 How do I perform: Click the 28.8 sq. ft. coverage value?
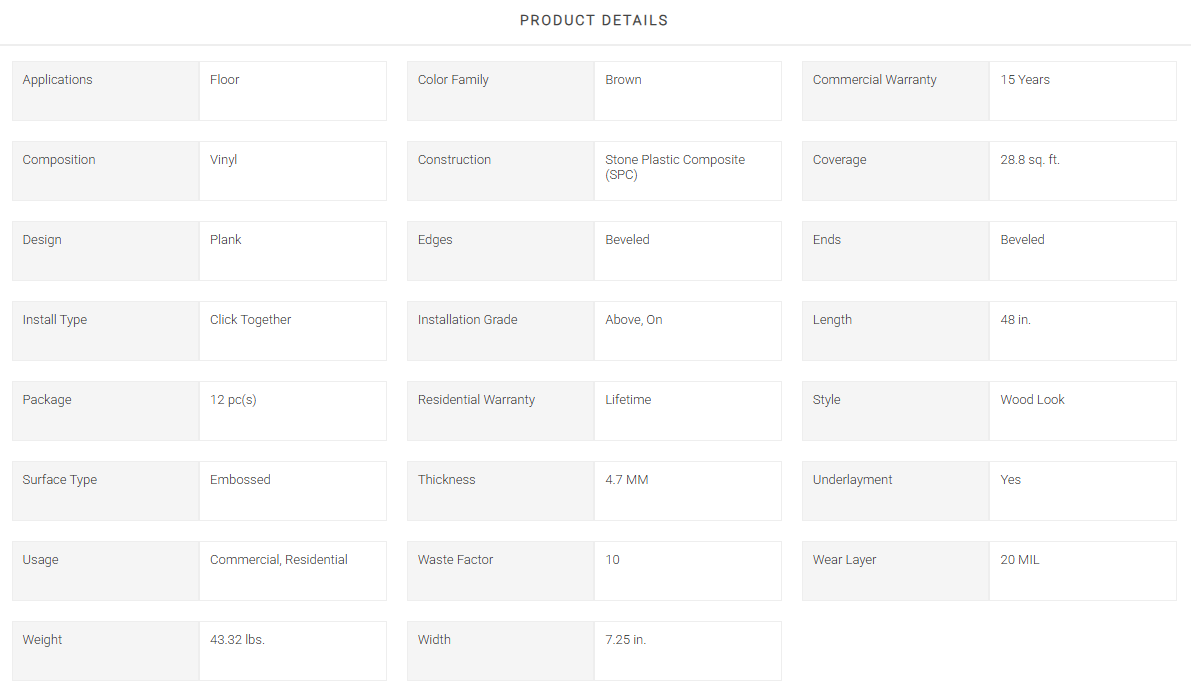tap(1029, 160)
